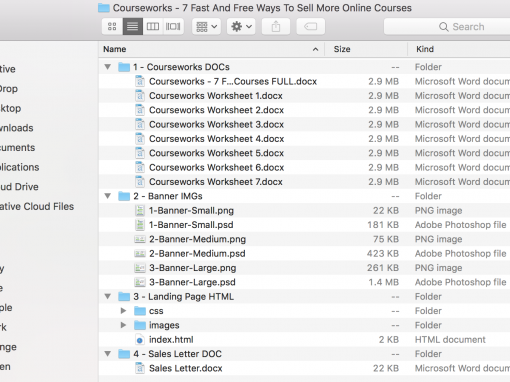Click the HTML document kind text

click(450, 340)
